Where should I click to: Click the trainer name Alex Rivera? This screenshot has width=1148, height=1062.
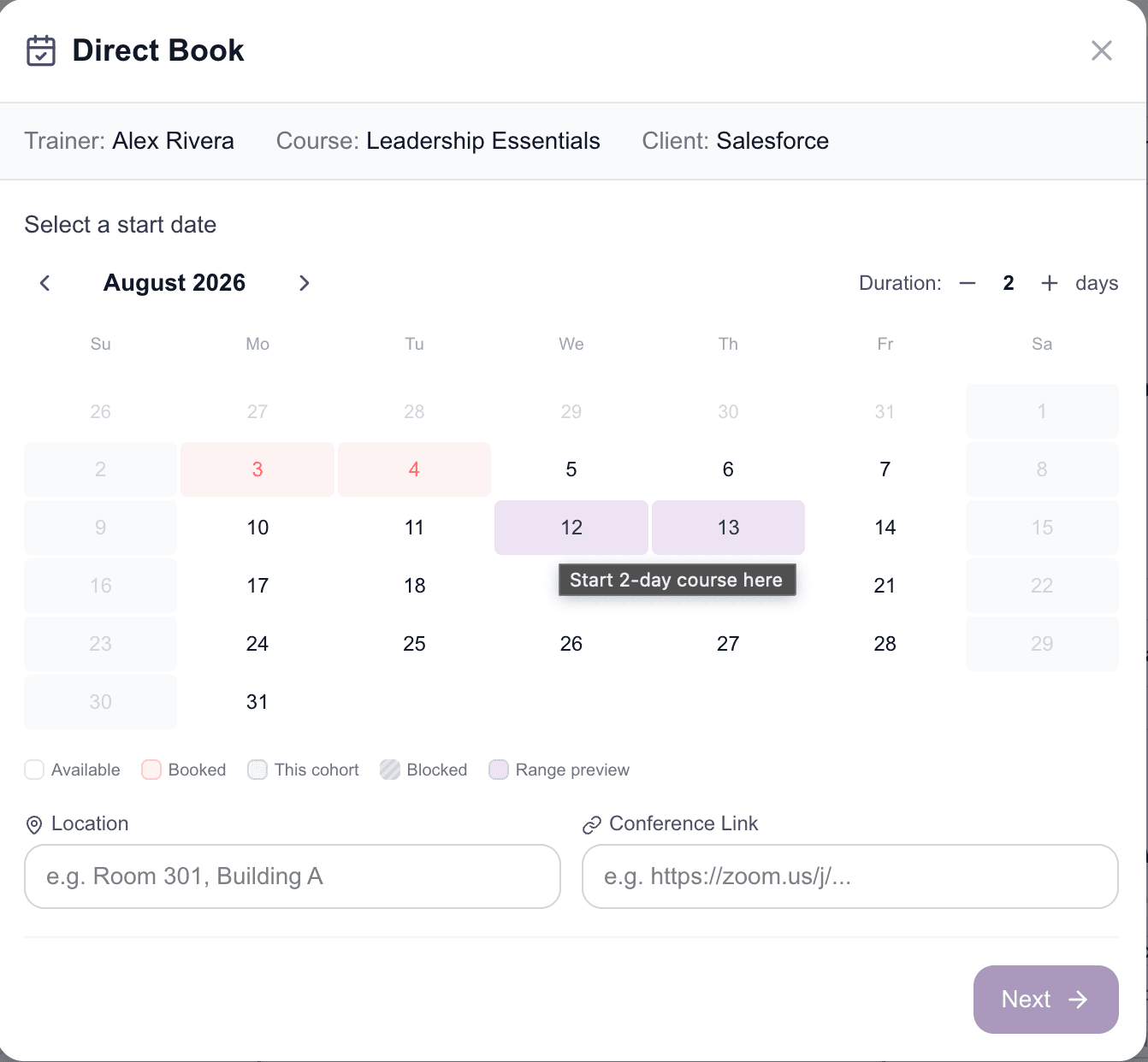174,141
